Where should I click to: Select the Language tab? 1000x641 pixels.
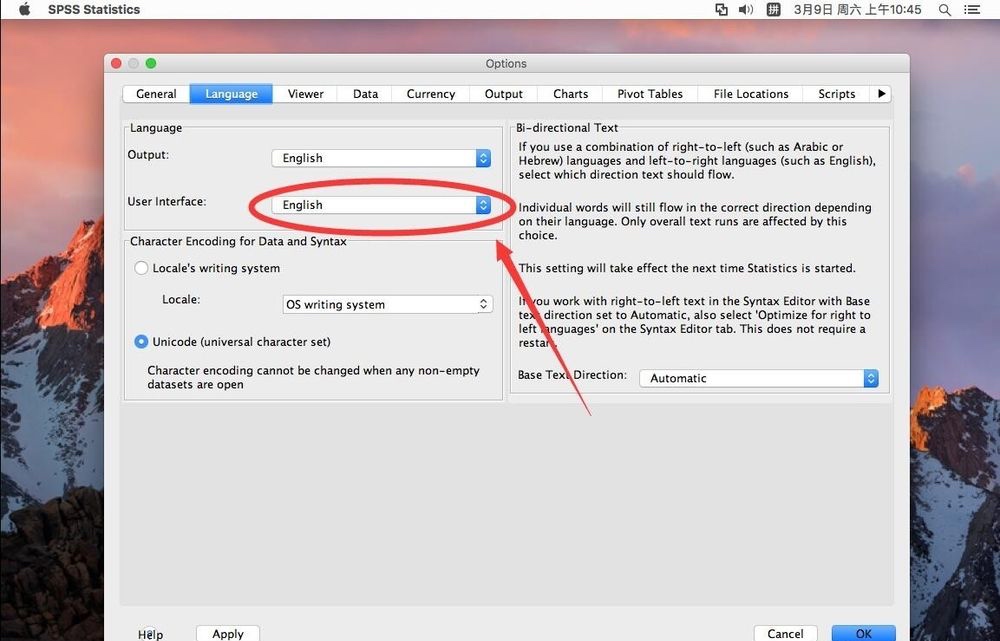point(232,94)
